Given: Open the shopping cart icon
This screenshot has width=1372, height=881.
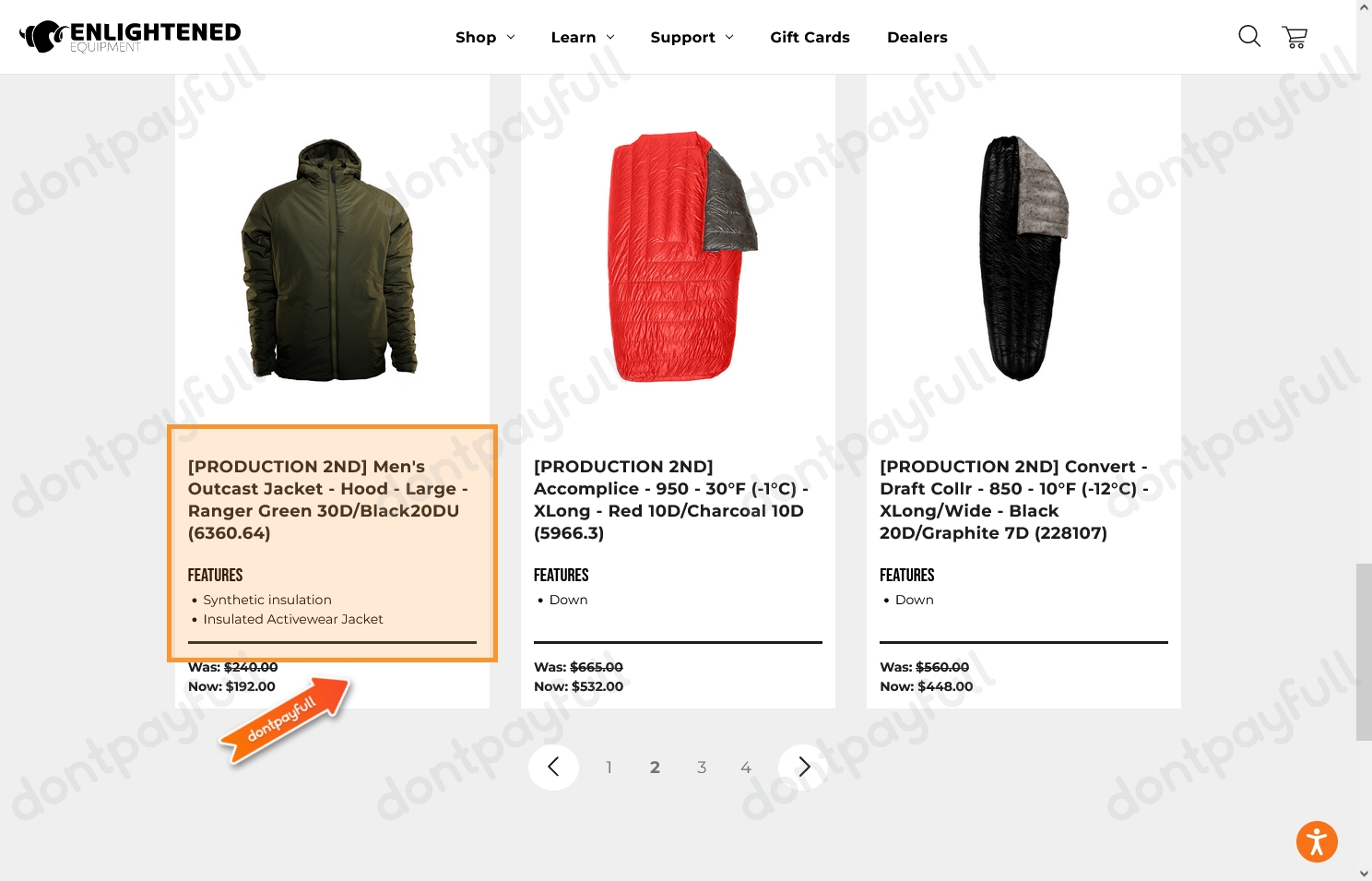Looking at the screenshot, I should [1295, 37].
